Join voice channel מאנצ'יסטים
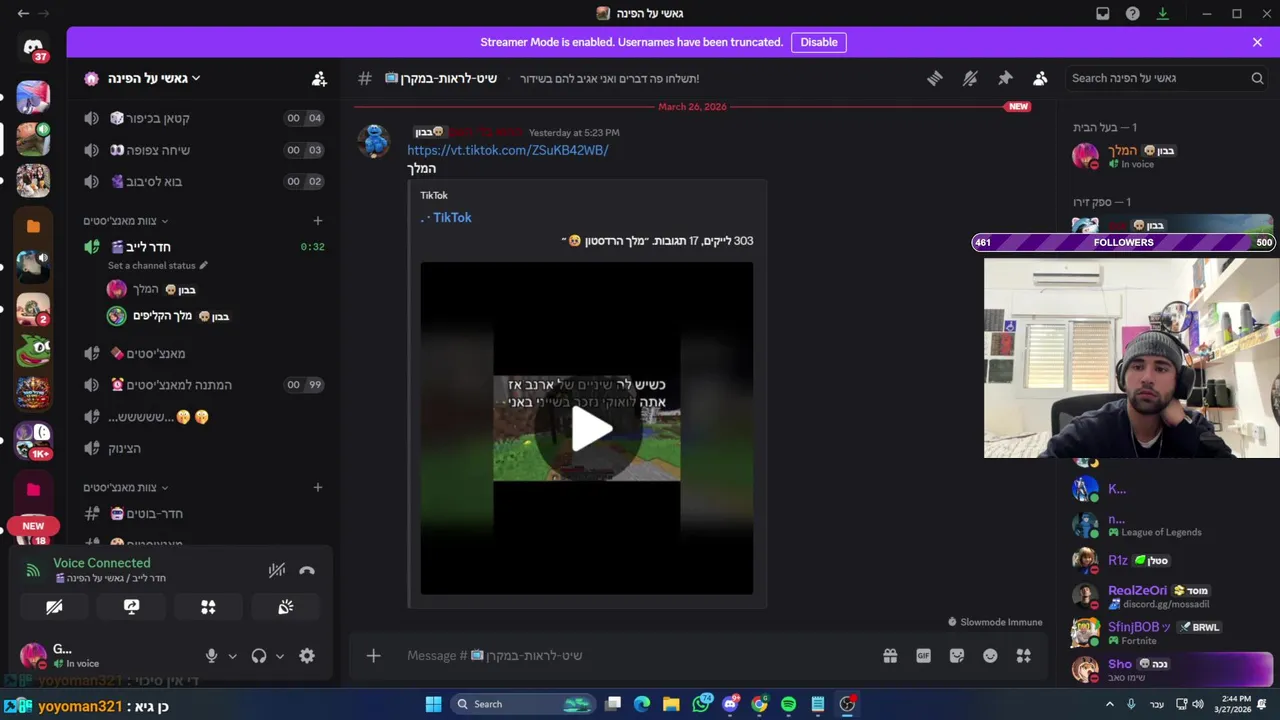The width and height of the screenshot is (1280, 720). (x=204, y=353)
